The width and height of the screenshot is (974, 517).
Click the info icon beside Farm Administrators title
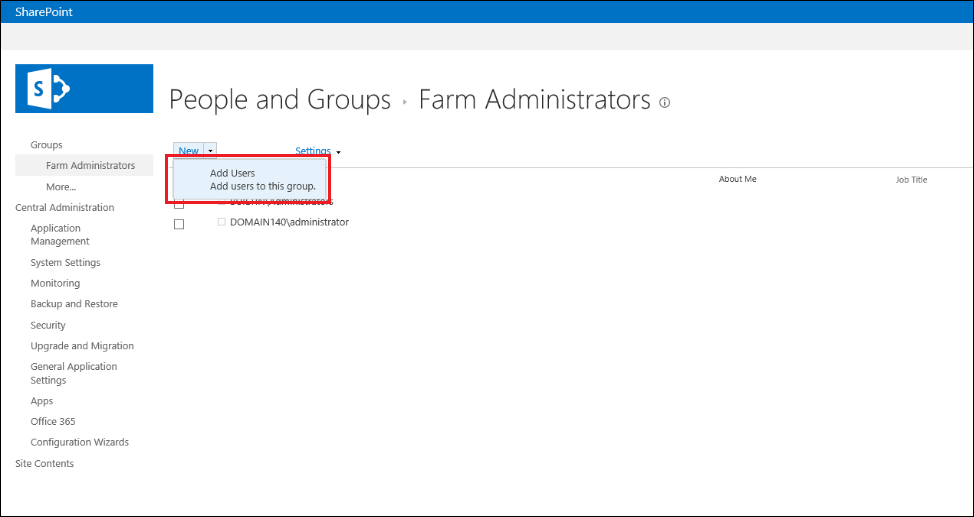coord(665,103)
